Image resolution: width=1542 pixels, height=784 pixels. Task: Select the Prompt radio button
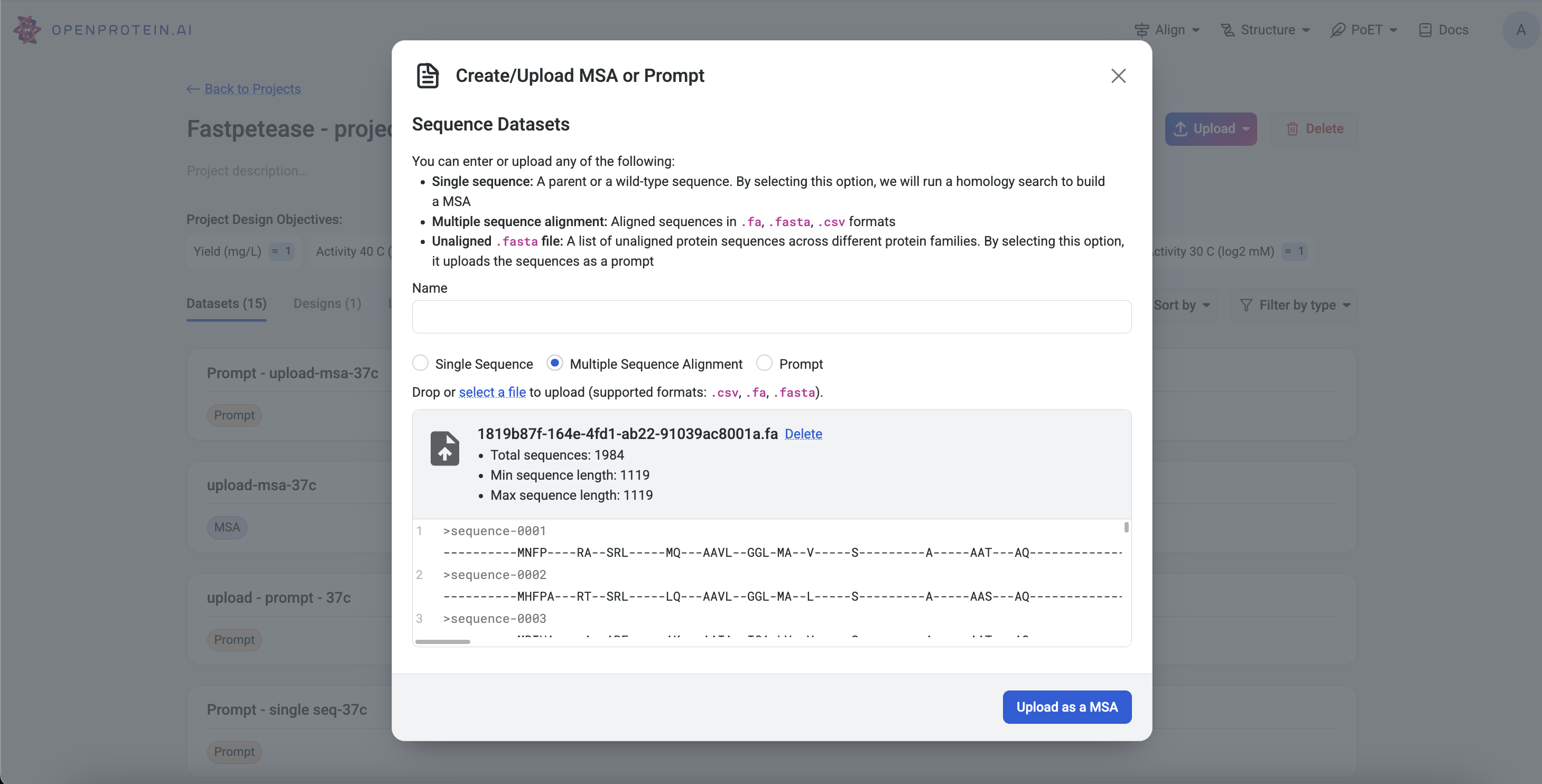[764, 363]
